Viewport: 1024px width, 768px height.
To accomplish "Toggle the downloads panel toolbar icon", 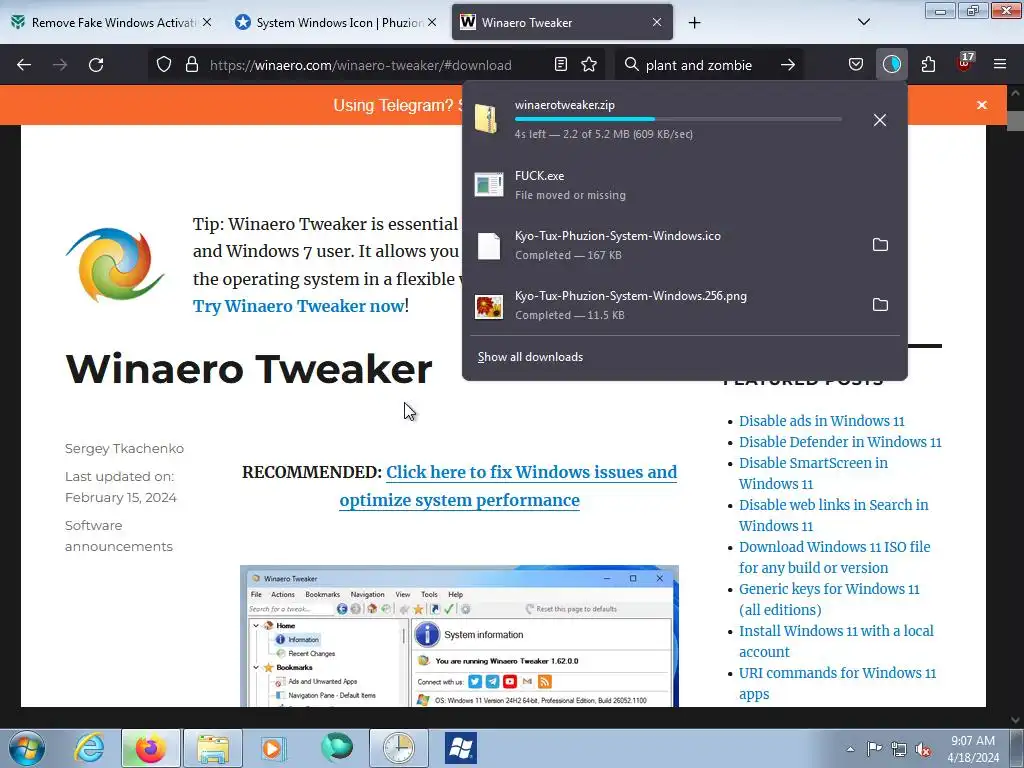I will [x=891, y=65].
